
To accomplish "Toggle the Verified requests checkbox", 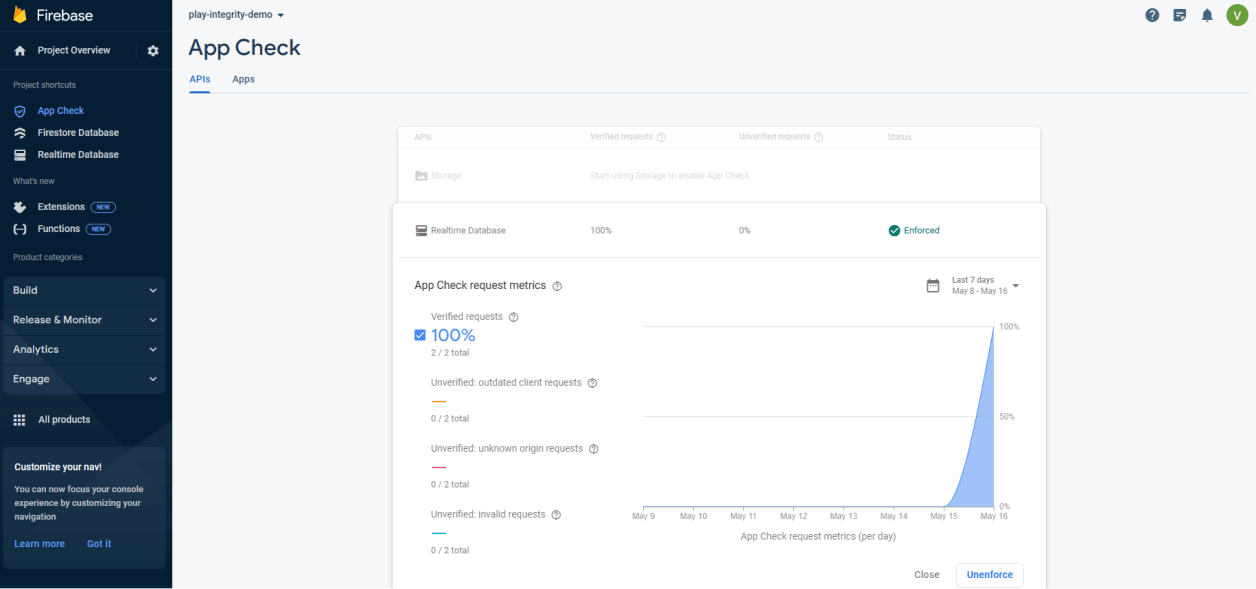I will 420,335.
